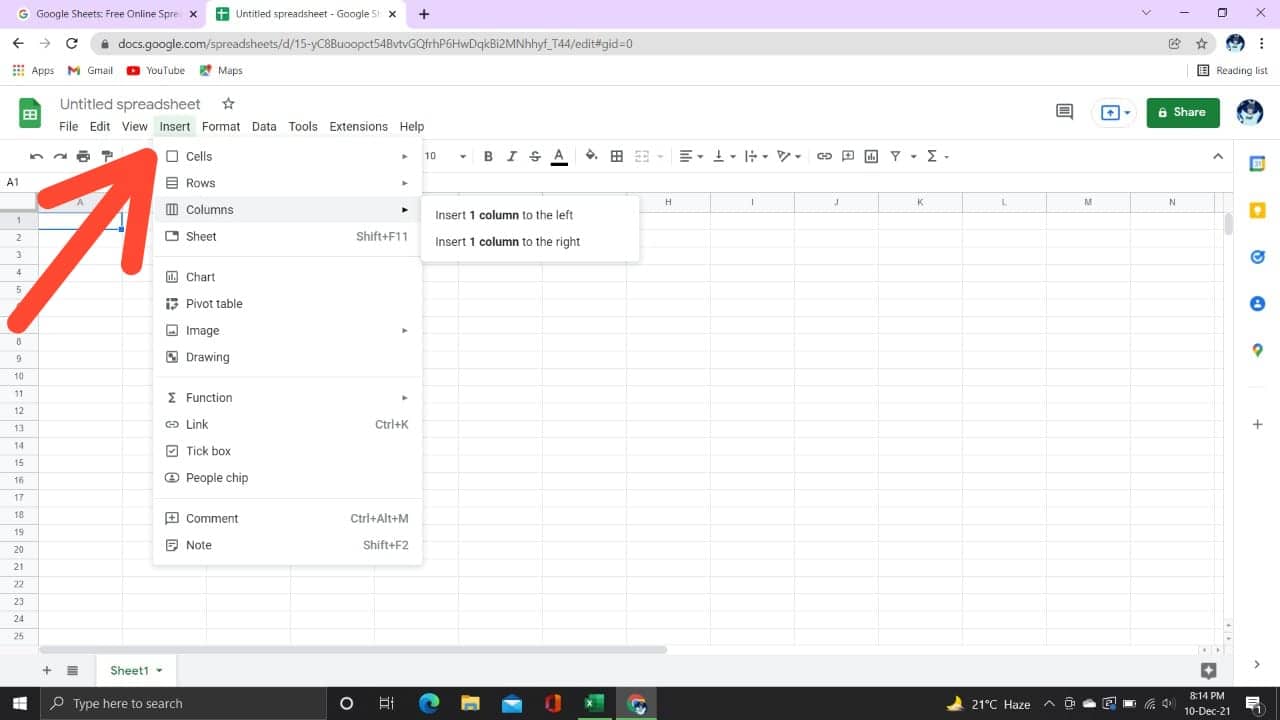1280x720 pixels.
Task: Open the vertical align dropdown
Action: pos(725,156)
